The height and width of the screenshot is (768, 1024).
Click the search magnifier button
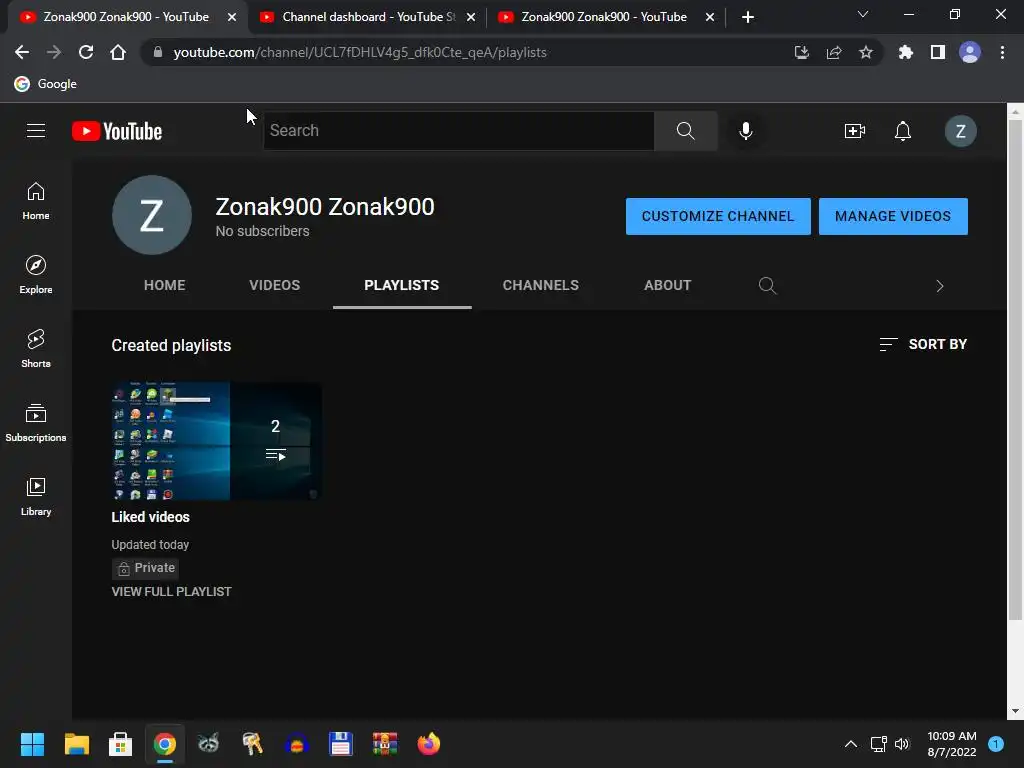point(685,131)
